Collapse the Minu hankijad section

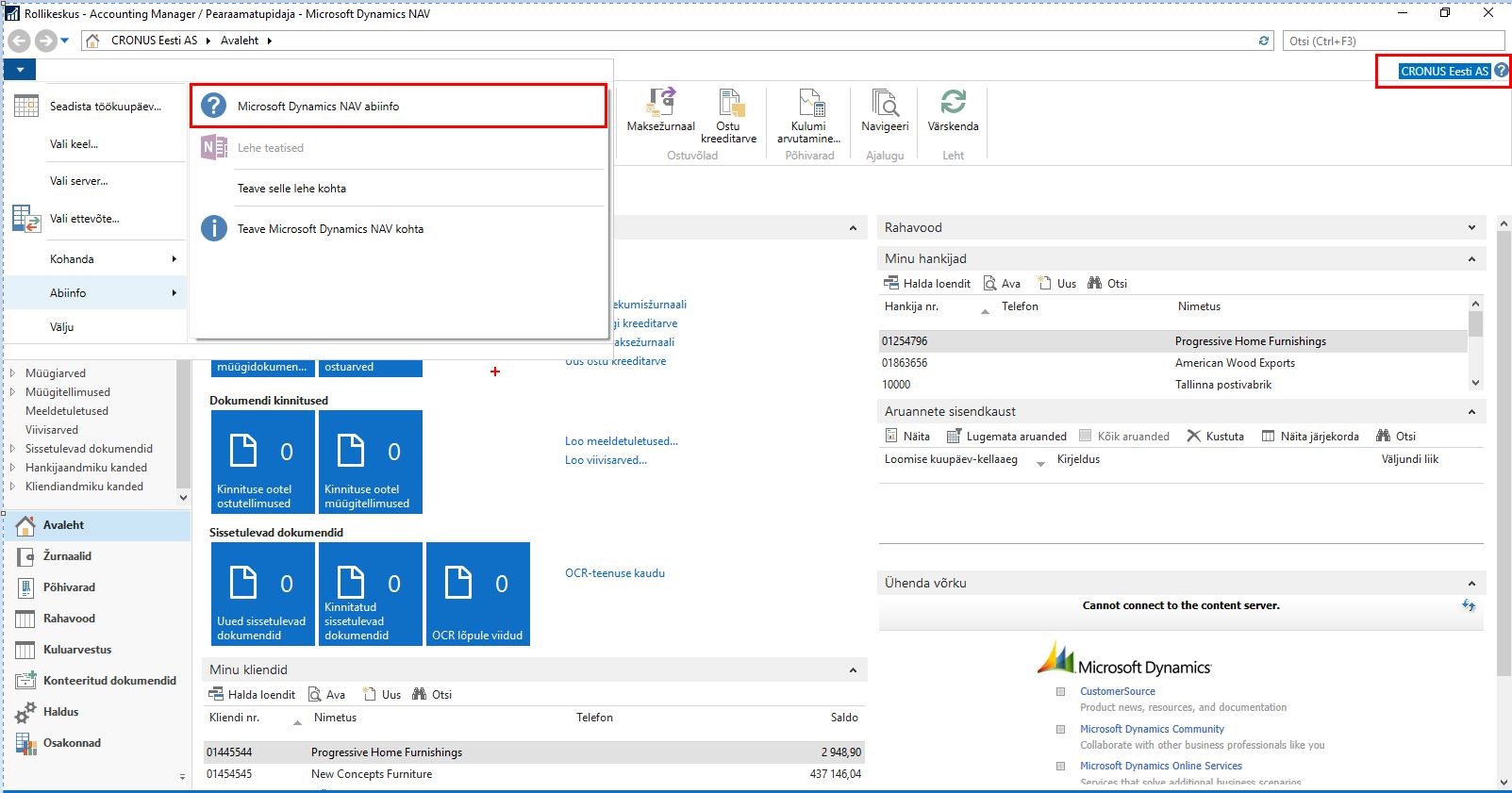(x=1471, y=258)
